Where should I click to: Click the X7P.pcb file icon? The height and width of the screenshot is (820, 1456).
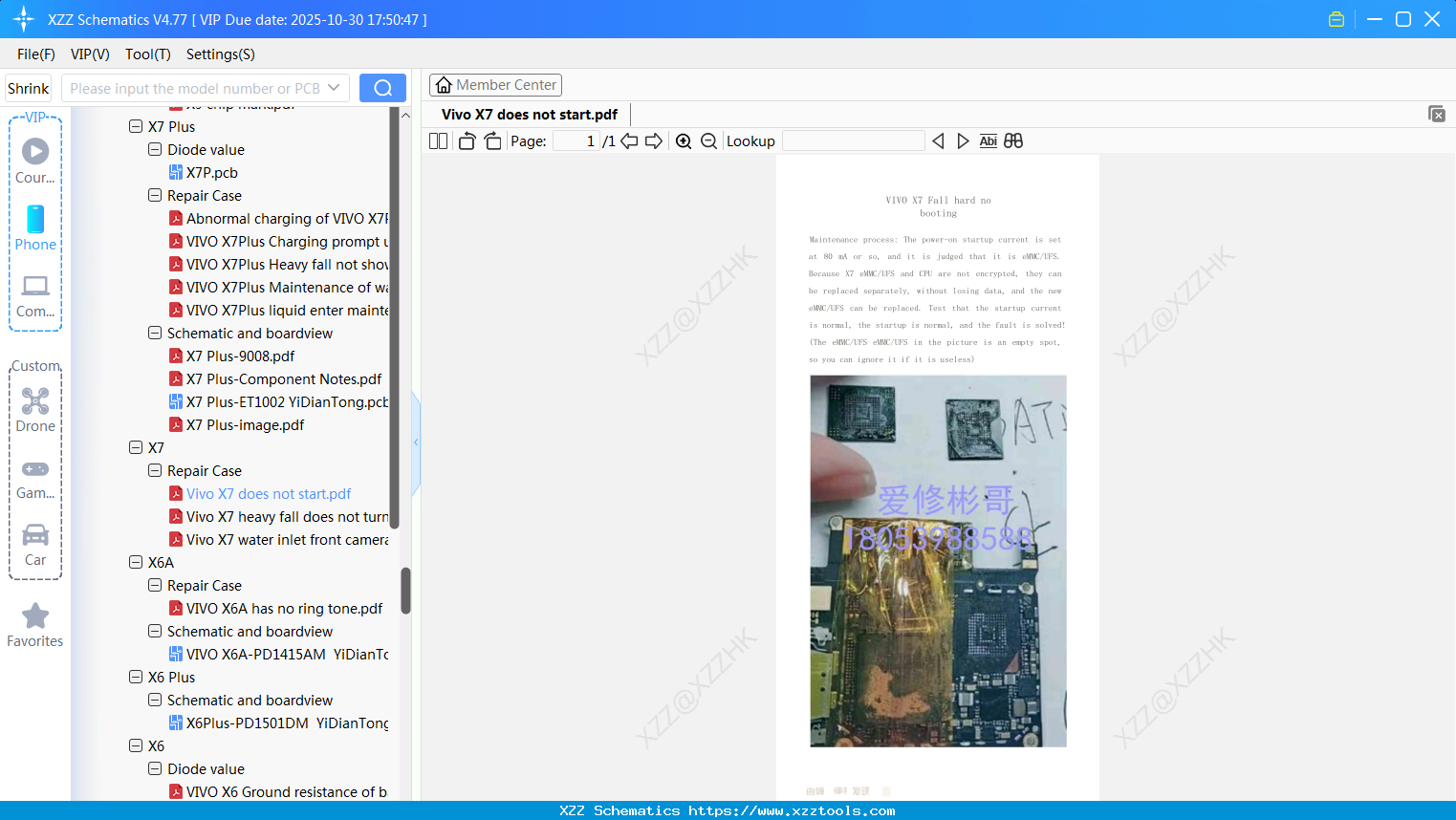tap(176, 173)
